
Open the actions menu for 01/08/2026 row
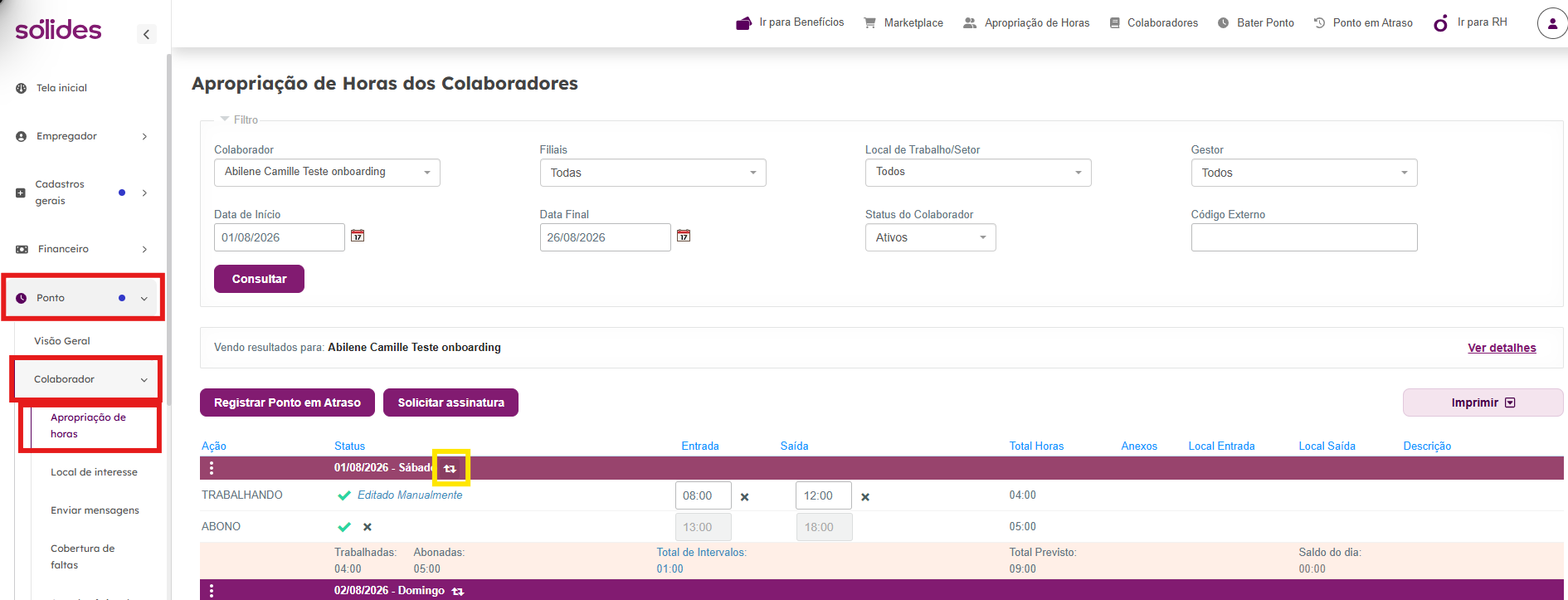(x=212, y=468)
